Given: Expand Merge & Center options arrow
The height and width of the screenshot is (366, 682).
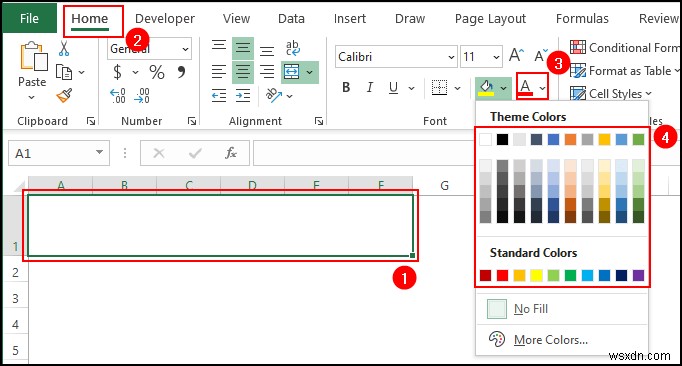Looking at the screenshot, I should point(310,72).
